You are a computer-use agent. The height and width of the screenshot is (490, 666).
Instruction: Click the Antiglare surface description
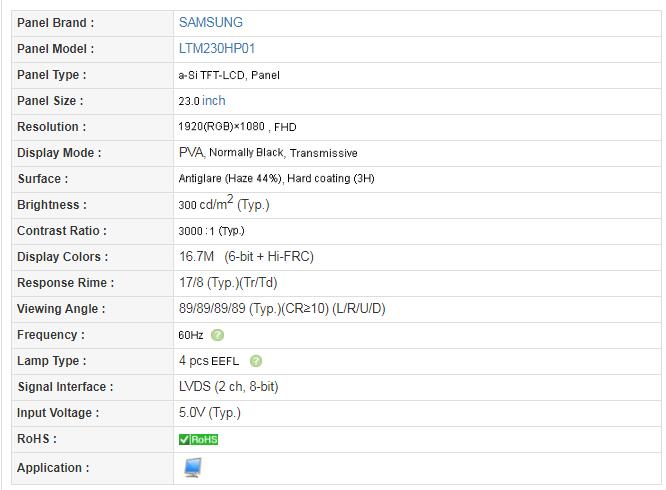(229, 179)
